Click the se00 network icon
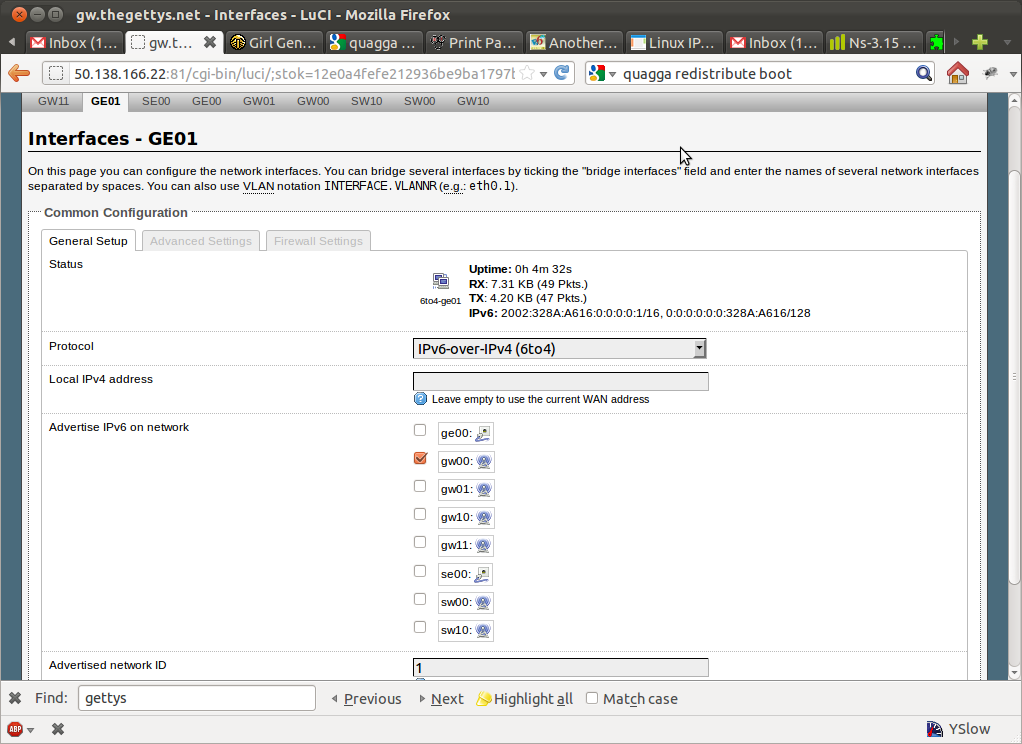 [482, 574]
